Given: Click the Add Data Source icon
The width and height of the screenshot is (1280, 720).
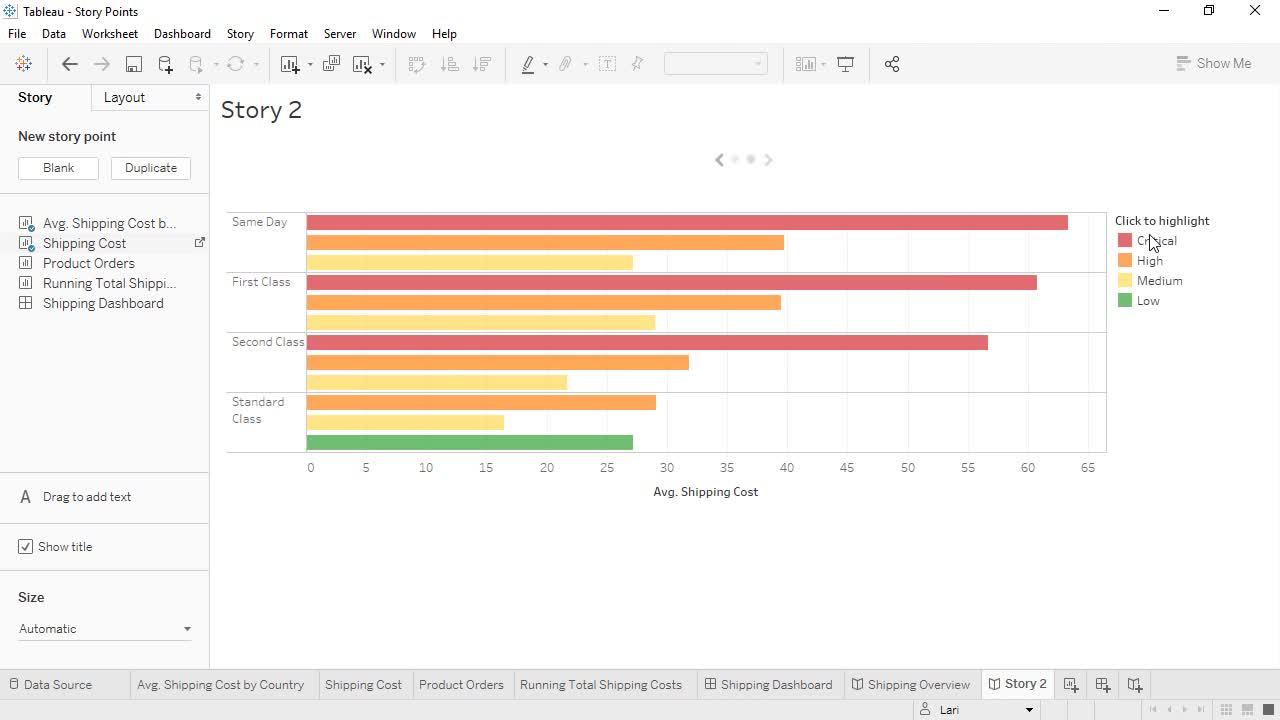Looking at the screenshot, I should click(165, 64).
